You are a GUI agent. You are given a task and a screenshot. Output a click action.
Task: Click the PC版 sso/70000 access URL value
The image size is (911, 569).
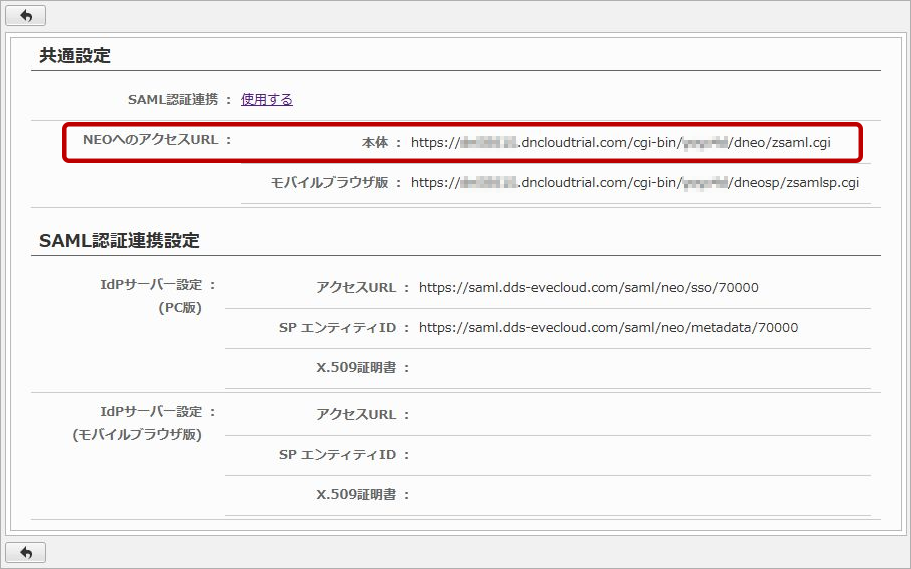(588, 288)
